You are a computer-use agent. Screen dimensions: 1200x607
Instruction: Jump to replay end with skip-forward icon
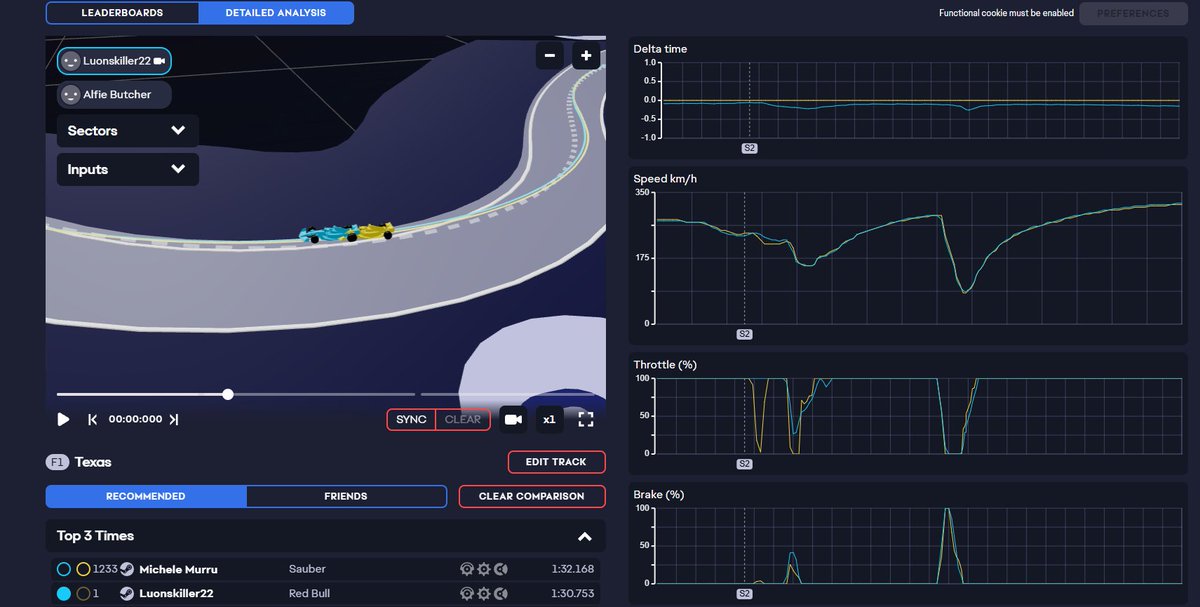[173, 419]
